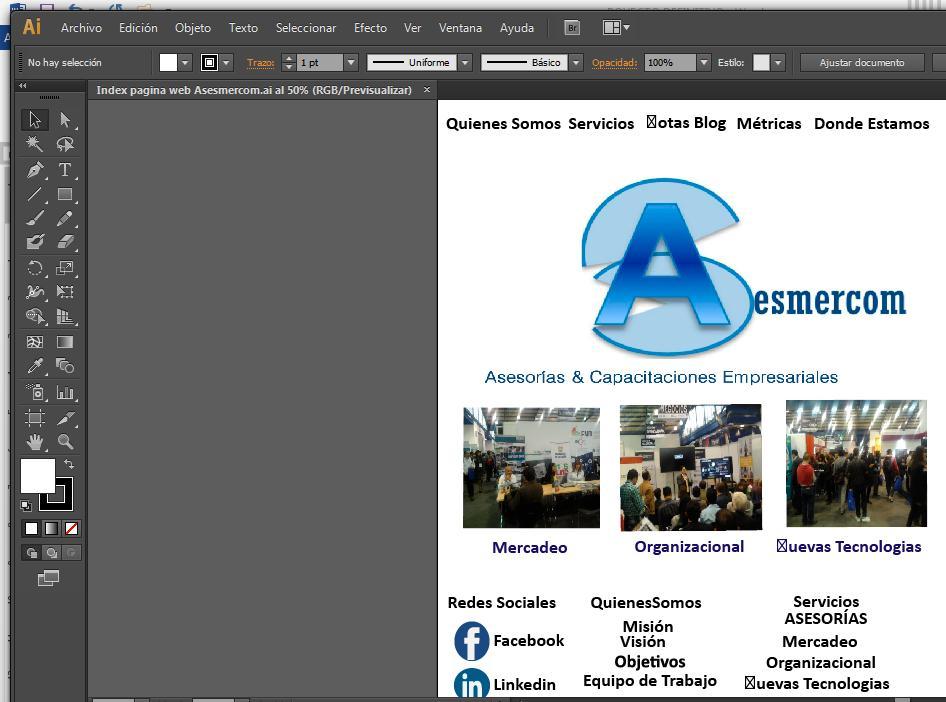Open Change Screen Mode button

click(48, 578)
